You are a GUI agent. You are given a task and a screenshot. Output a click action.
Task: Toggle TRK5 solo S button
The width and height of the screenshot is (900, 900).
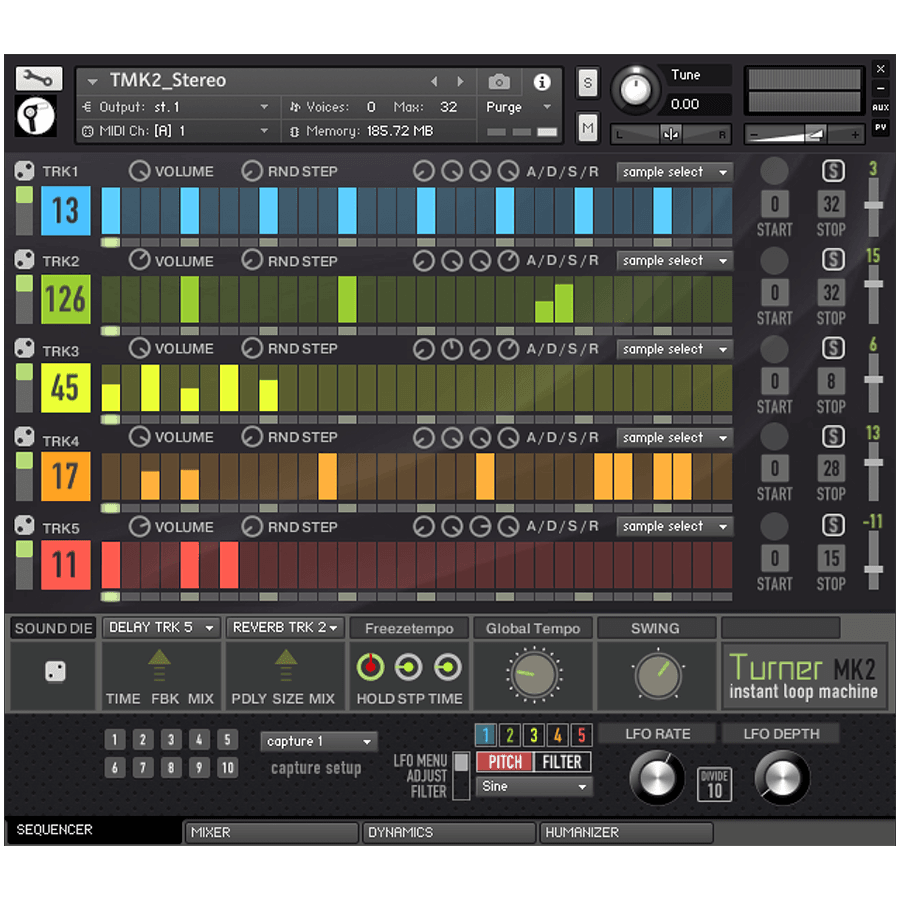(x=833, y=525)
